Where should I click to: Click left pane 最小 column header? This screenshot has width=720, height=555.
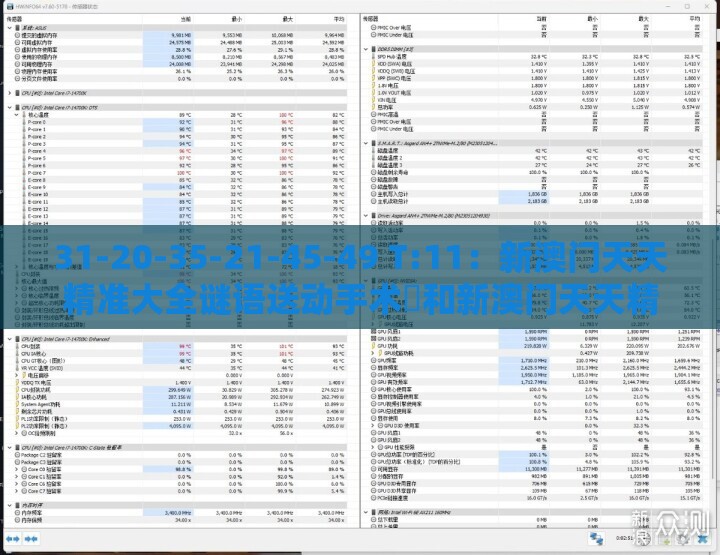[x=236, y=19]
